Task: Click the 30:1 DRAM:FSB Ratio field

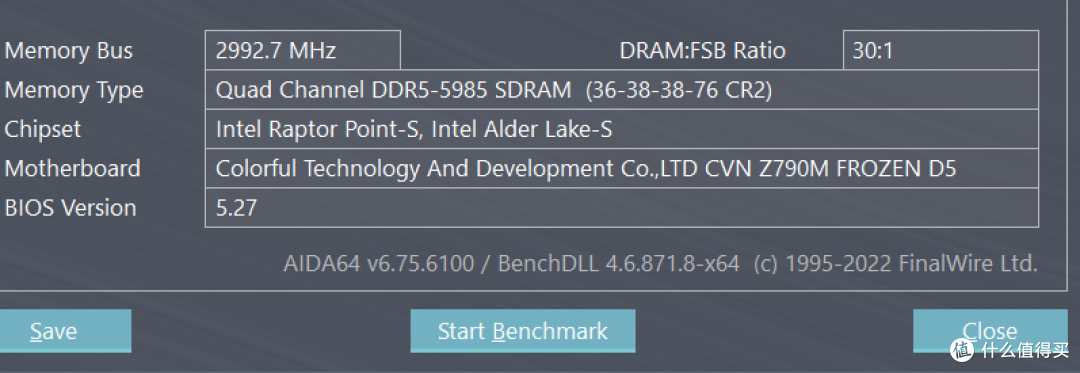Action: click(941, 50)
